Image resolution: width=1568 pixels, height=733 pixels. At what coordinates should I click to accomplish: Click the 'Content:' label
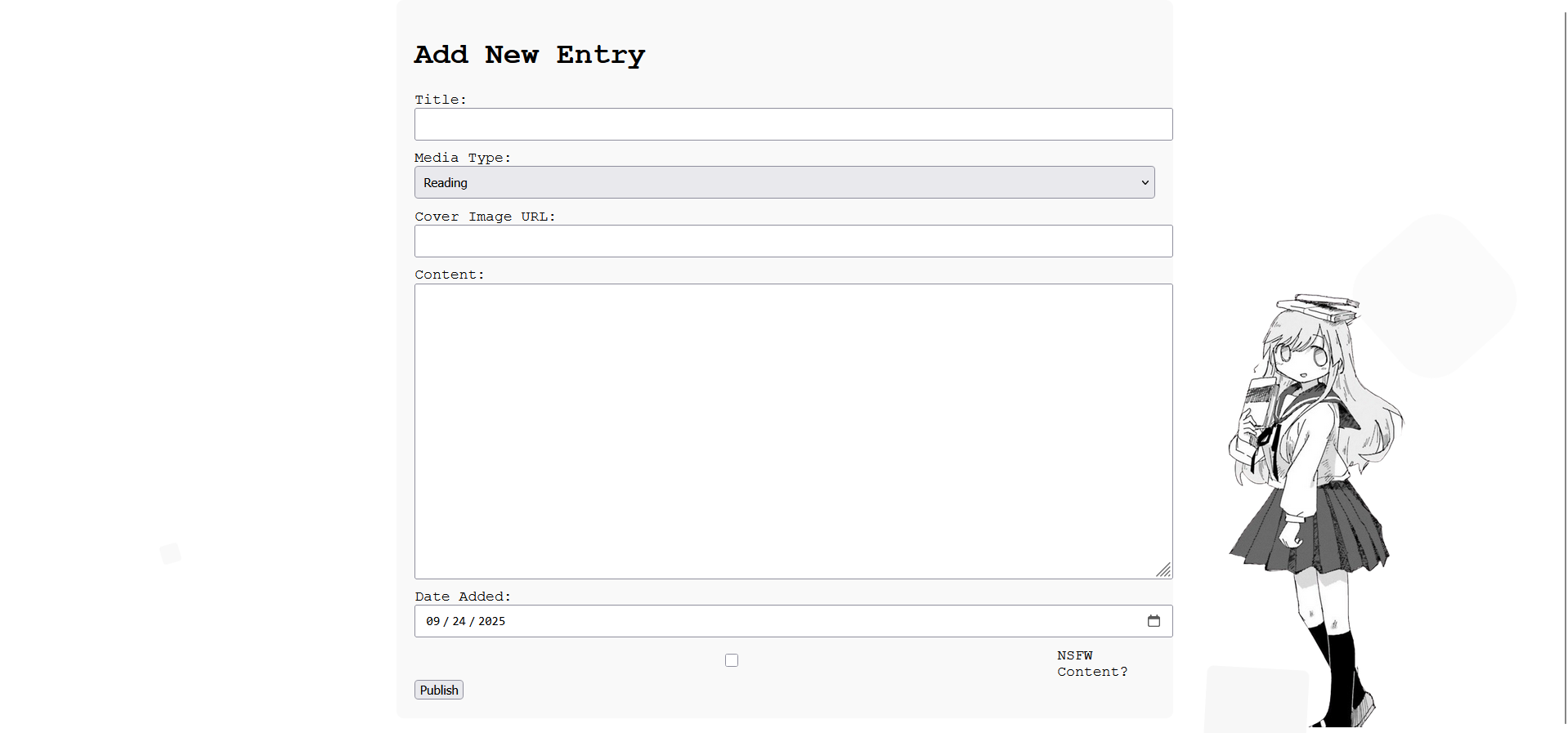tap(450, 275)
